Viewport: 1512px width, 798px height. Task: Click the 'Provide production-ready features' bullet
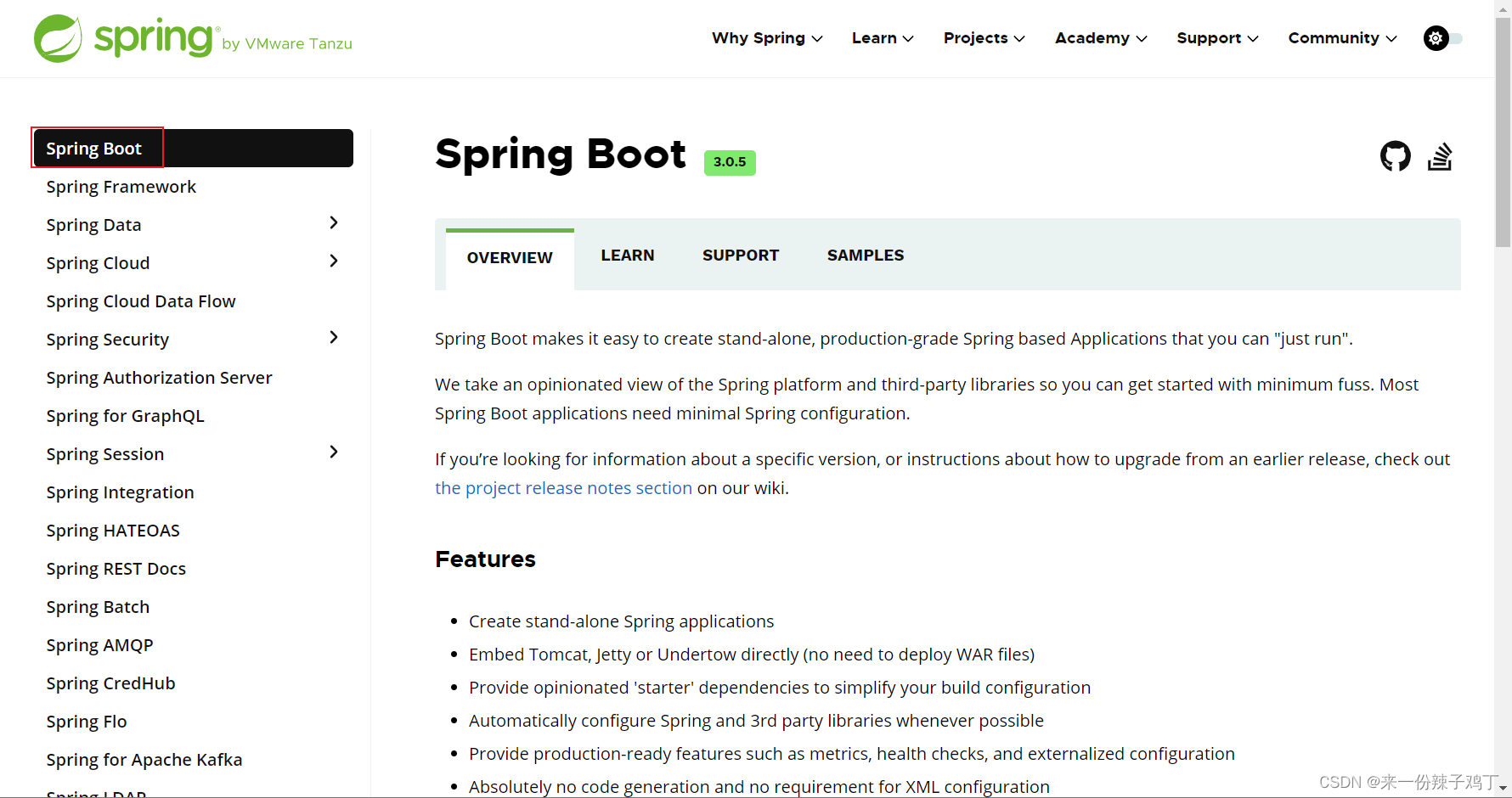pos(852,754)
